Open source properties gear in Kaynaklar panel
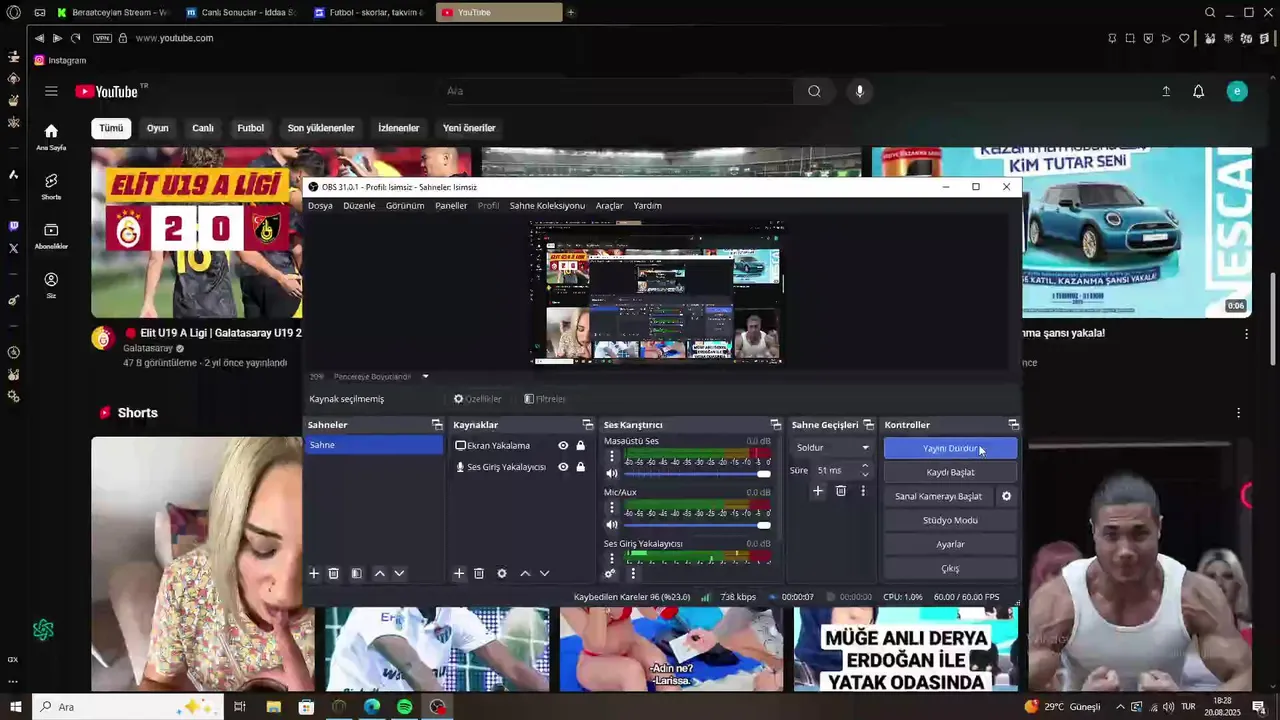 click(x=502, y=573)
